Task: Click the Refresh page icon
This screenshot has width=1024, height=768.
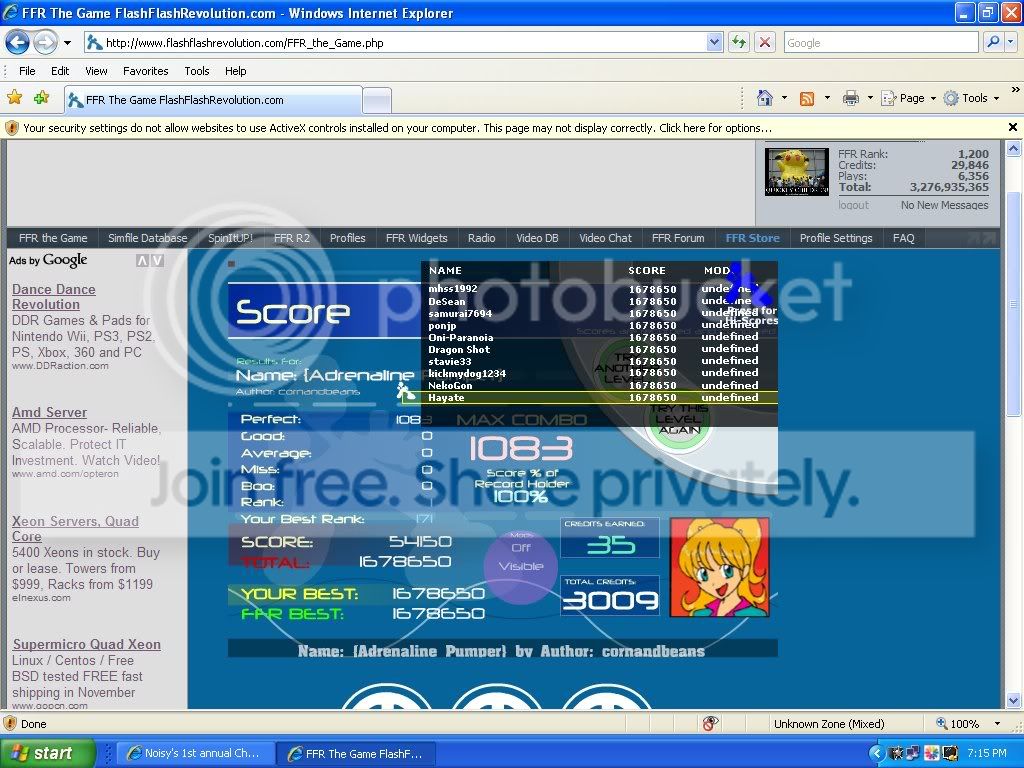Action: (739, 42)
